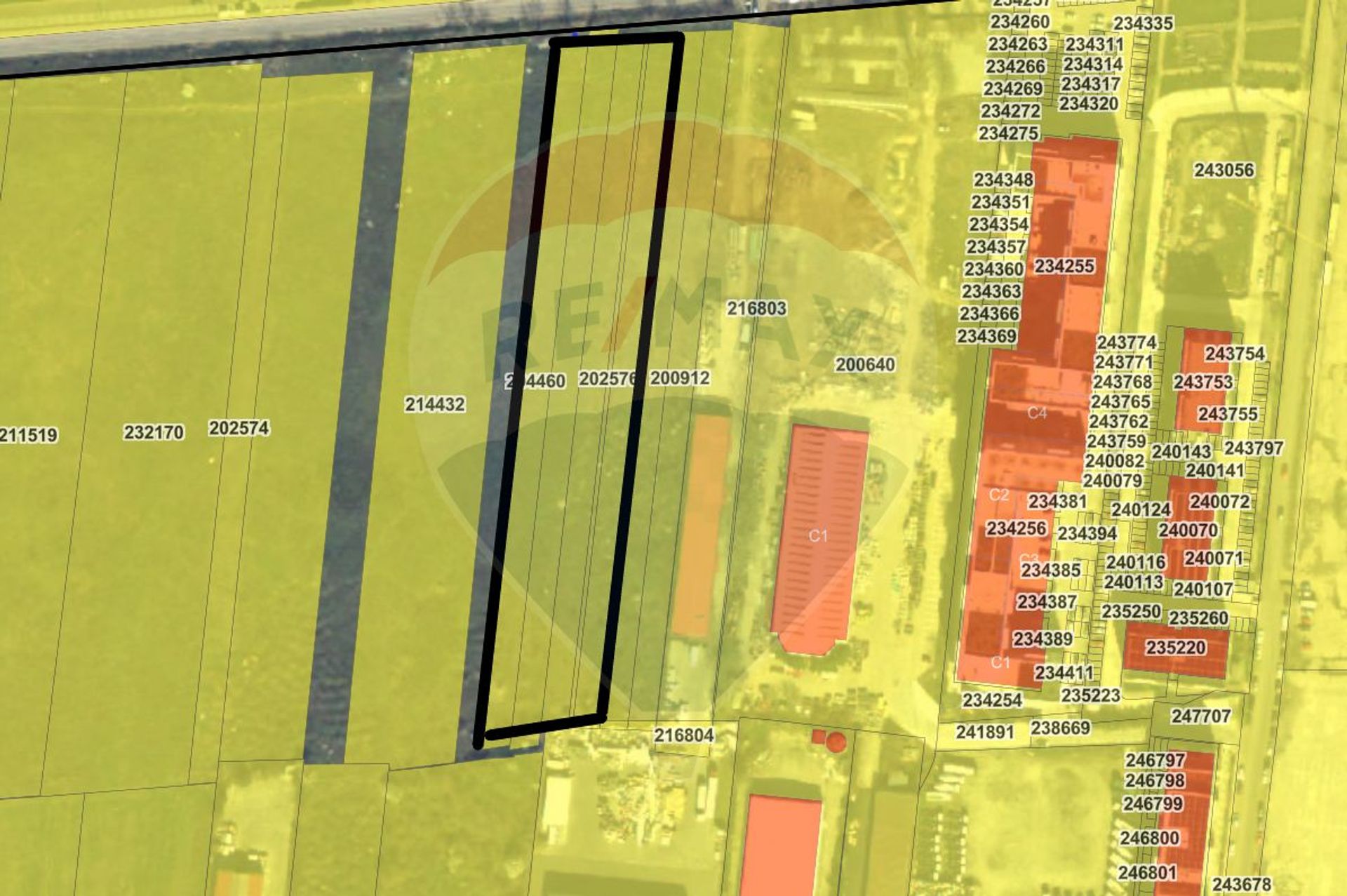The image size is (1347, 896).
Task: Click the C1 warehouse building
Action: (x=818, y=537)
